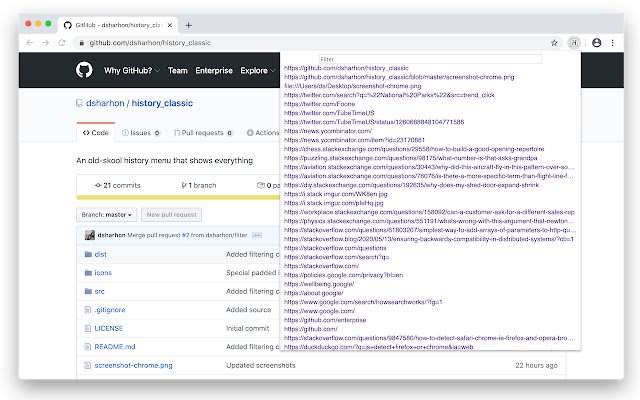
Task: Open the README.md file link
Action: (x=115, y=347)
